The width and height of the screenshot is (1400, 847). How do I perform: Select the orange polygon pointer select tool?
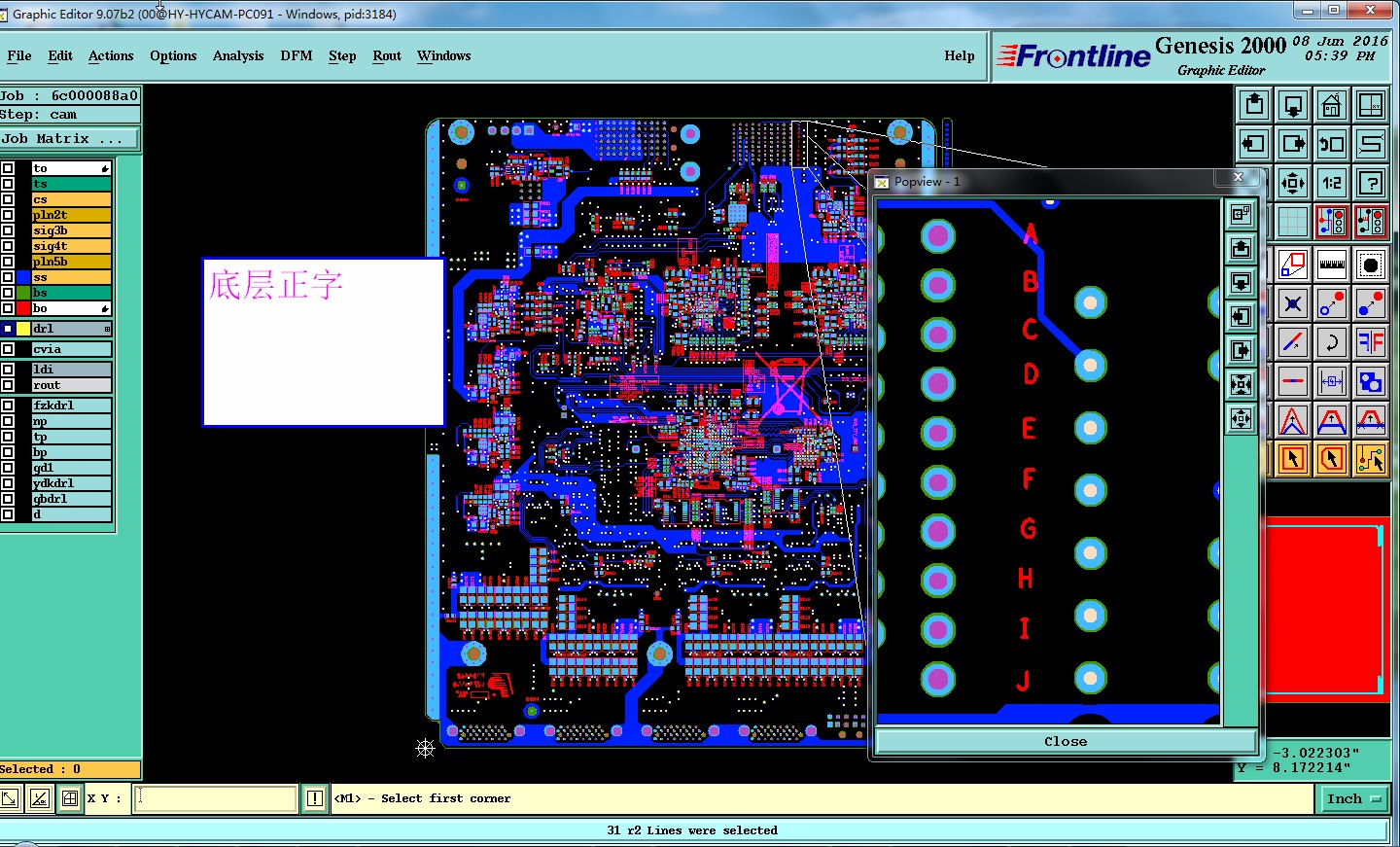[x=1331, y=458]
